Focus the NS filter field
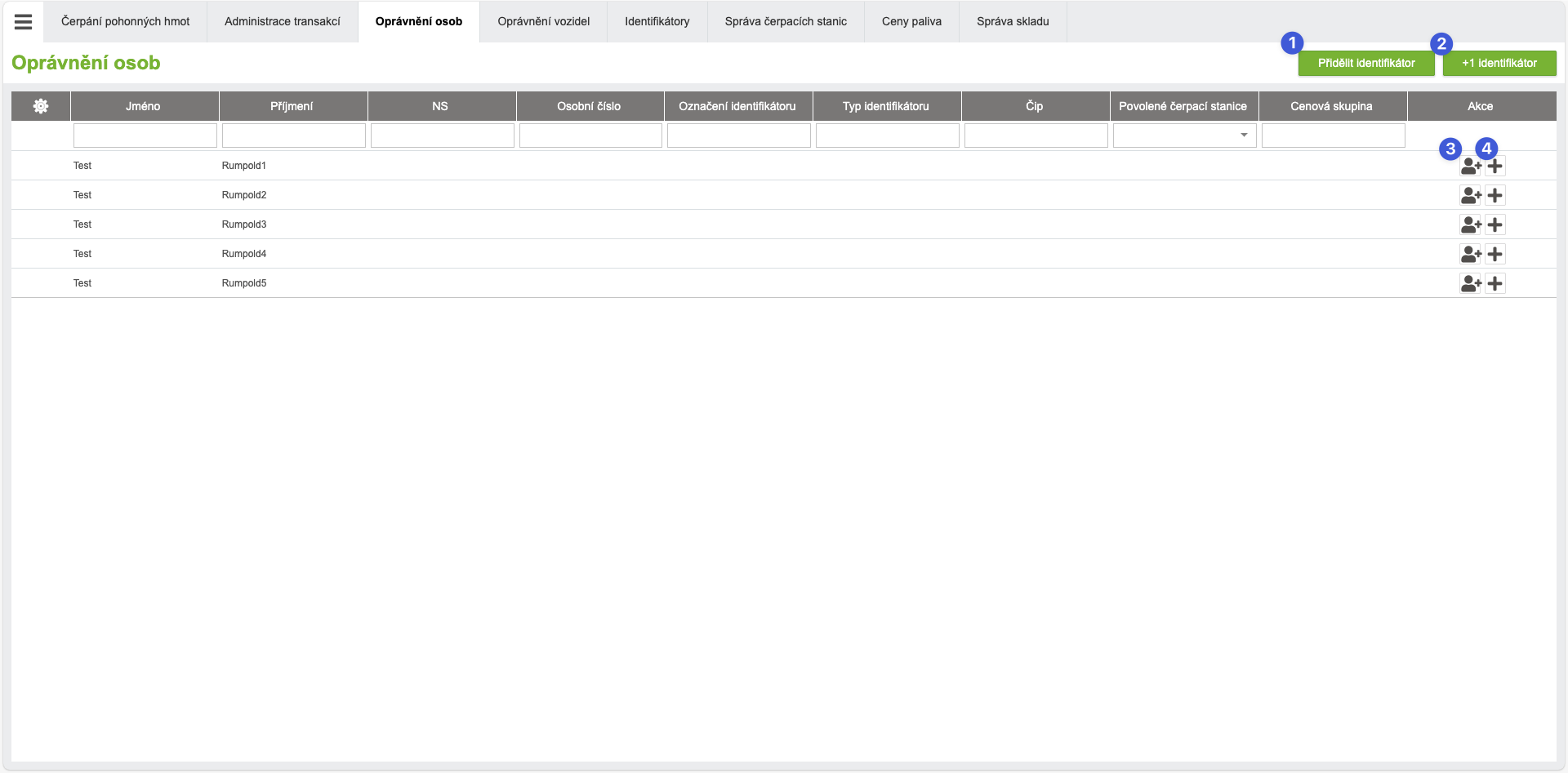Screen dimensions: 1568x773 [443, 135]
